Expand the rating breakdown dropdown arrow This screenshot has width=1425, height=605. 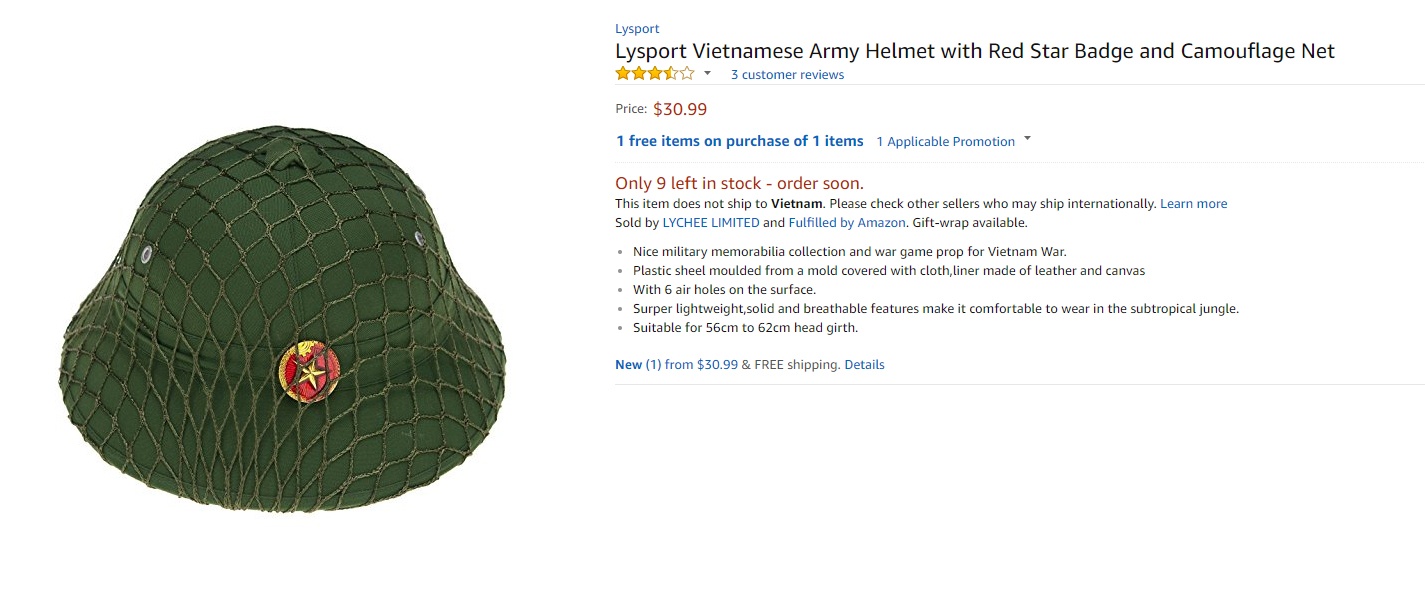708,73
